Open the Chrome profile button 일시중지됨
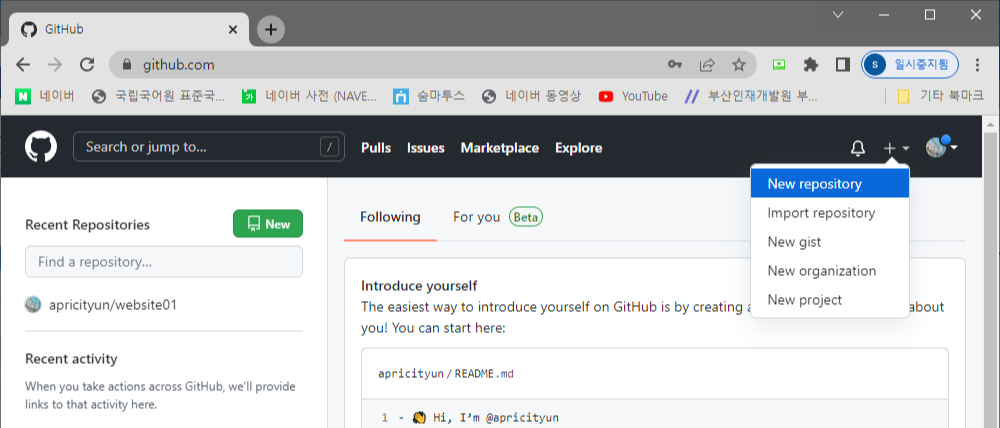This screenshot has width=1000, height=428. 909,64
